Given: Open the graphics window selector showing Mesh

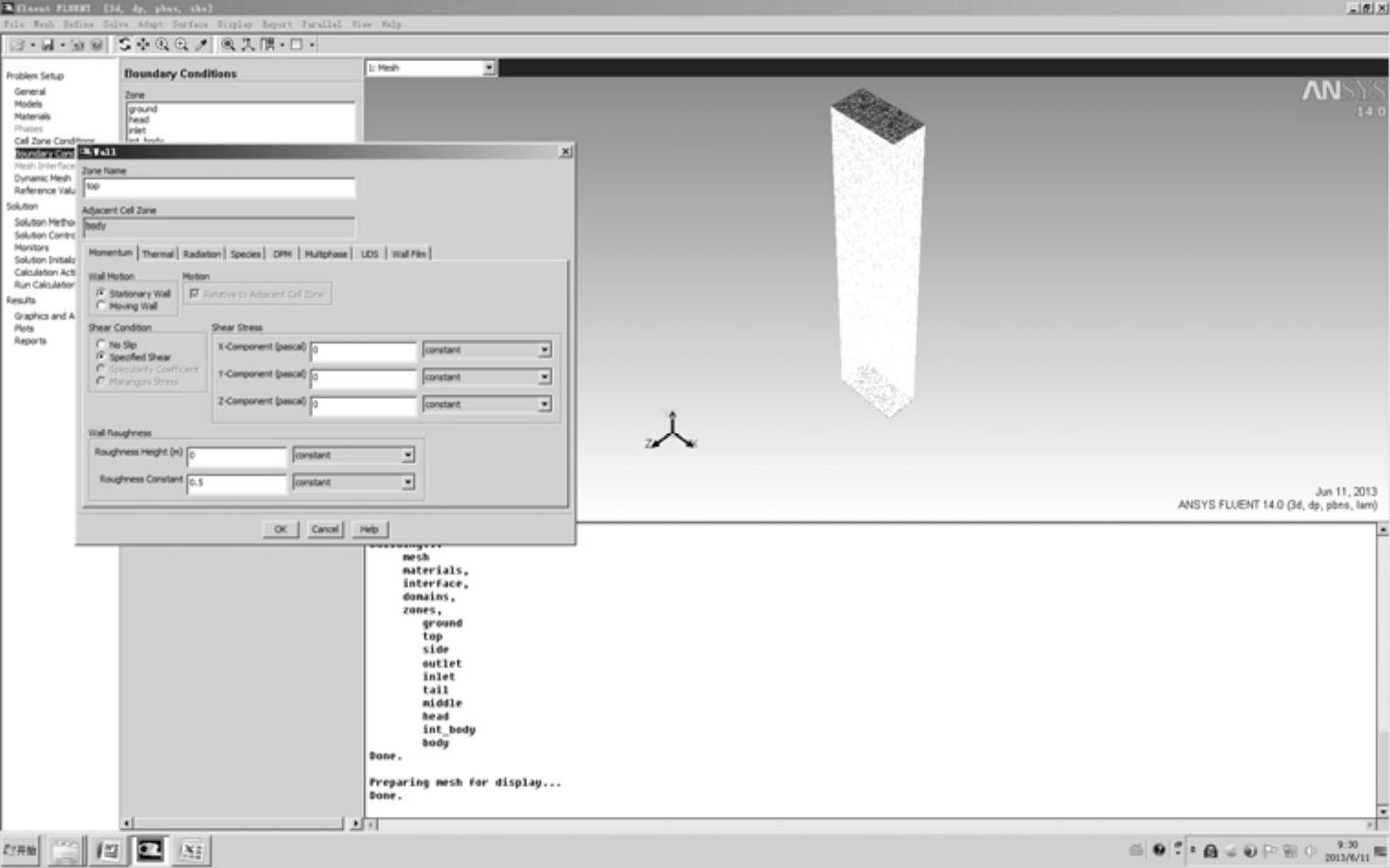Looking at the screenshot, I should tap(430, 68).
